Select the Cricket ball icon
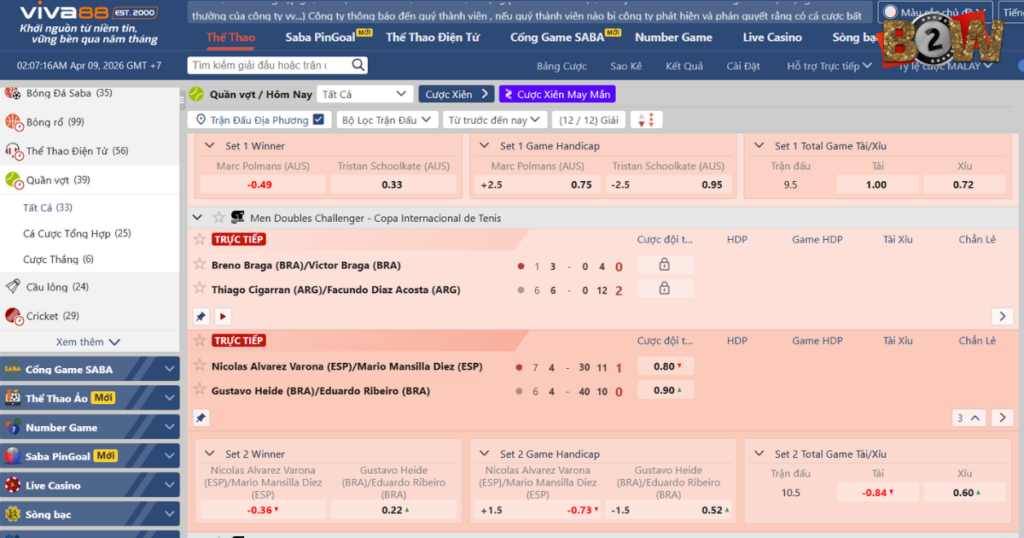This screenshot has height=538, width=1024. click(13, 316)
